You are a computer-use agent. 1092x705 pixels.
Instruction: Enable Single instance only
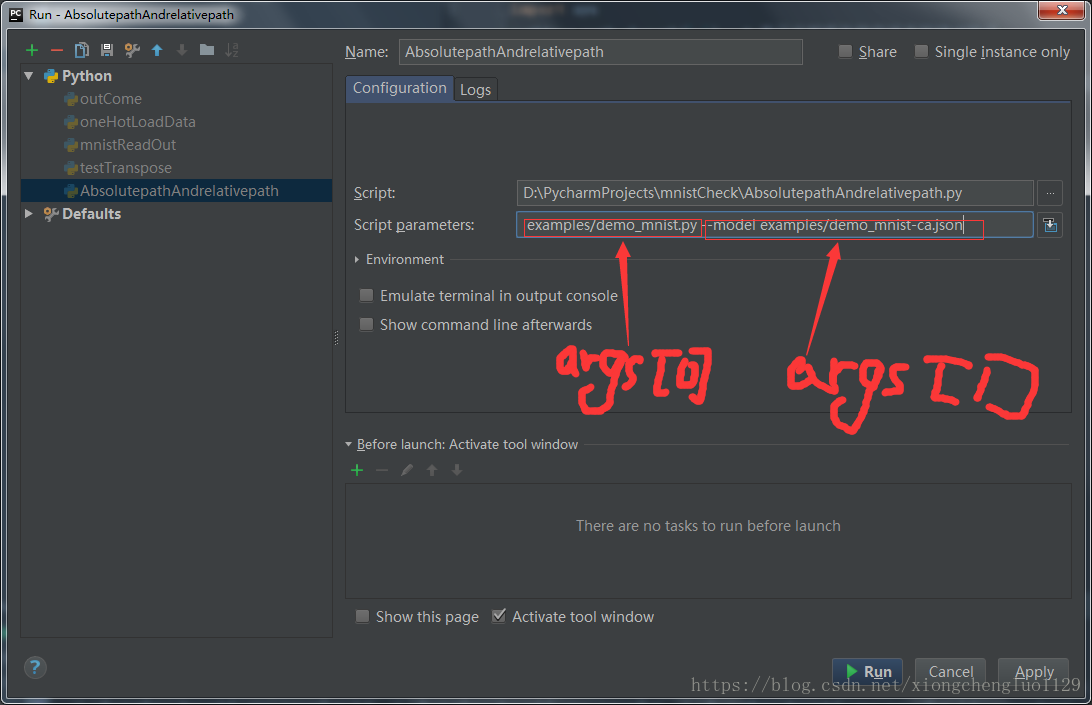tap(921, 52)
